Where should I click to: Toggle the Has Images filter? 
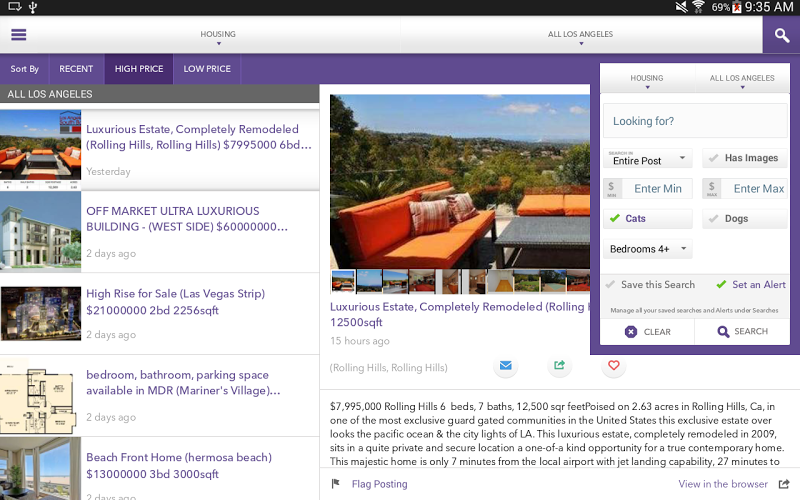(x=744, y=158)
